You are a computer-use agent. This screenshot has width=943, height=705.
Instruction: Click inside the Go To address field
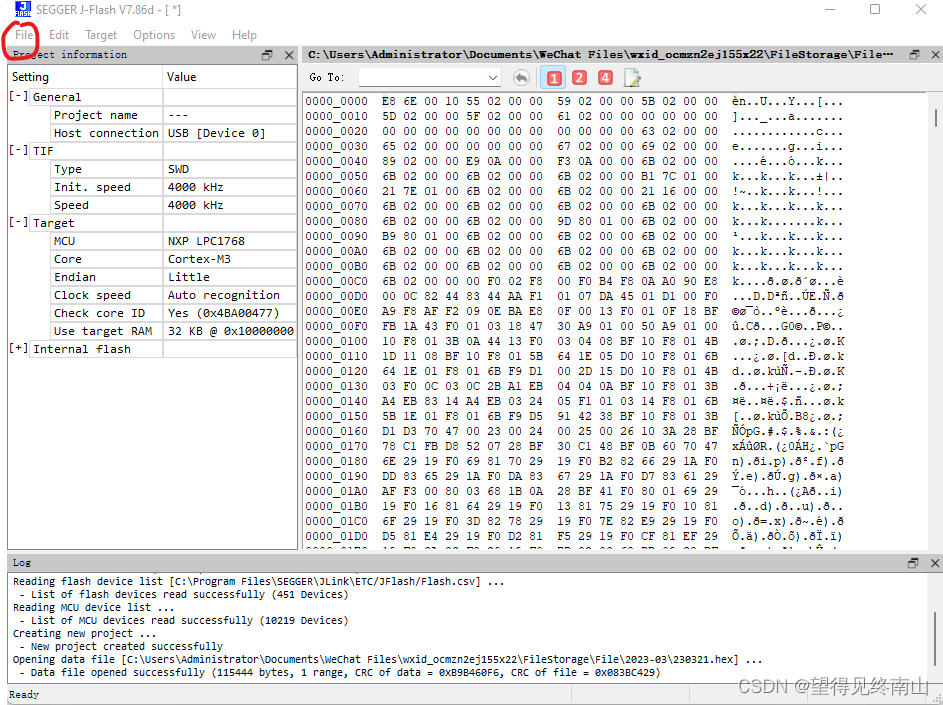pos(422,78)
